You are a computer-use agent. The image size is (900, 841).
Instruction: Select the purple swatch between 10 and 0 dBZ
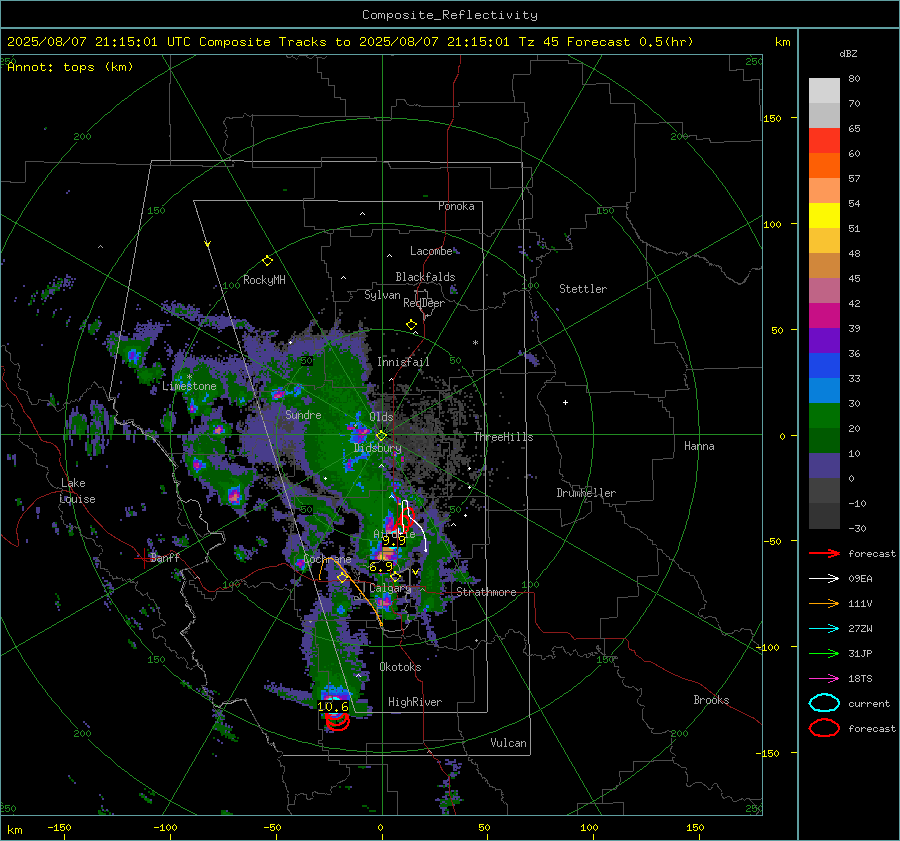click(824, 466)
